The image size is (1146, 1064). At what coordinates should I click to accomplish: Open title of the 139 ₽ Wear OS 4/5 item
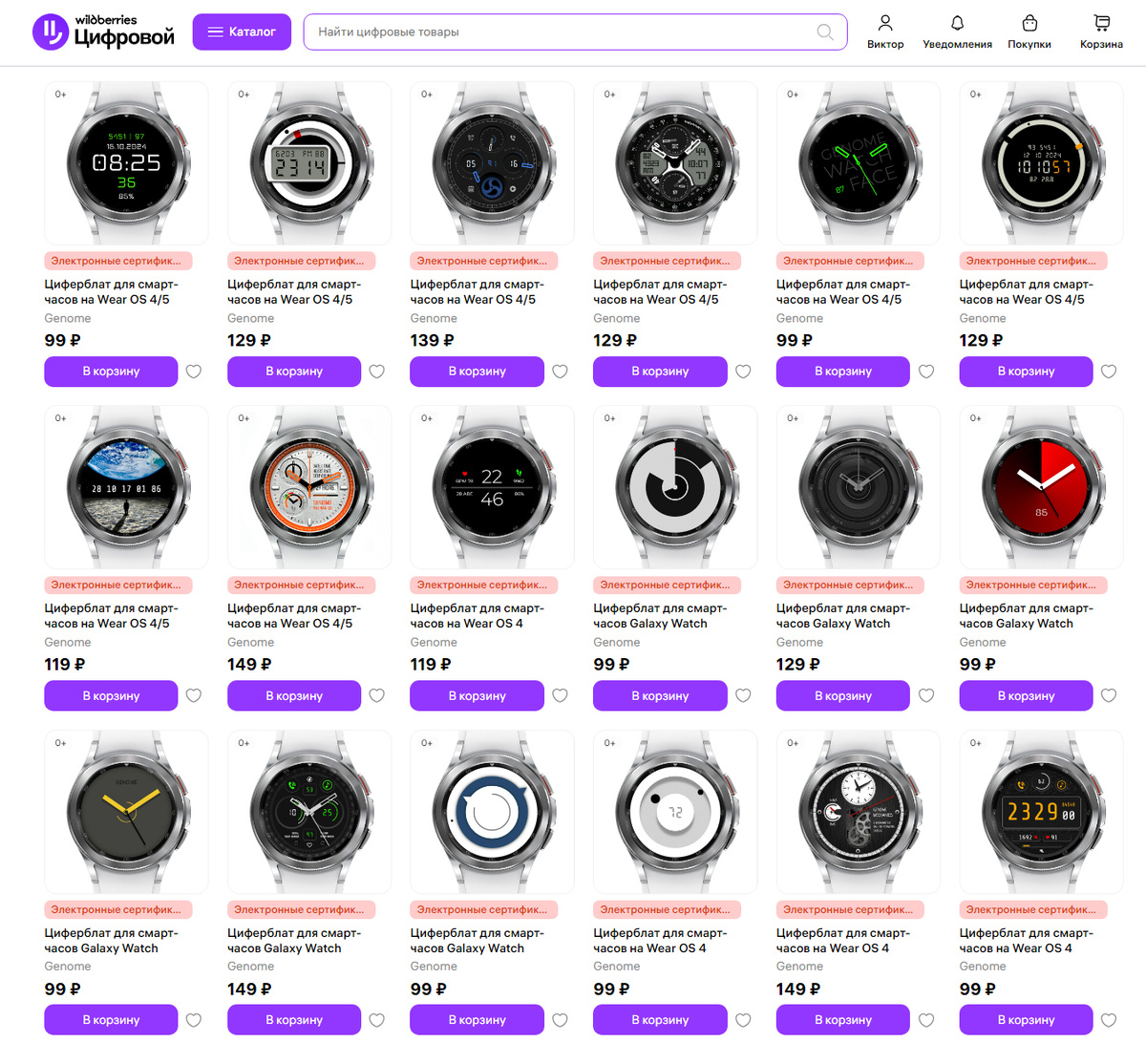477,291
